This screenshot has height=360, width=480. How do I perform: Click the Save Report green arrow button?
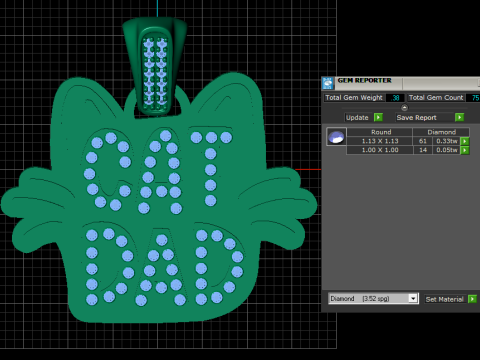[460, 117]
